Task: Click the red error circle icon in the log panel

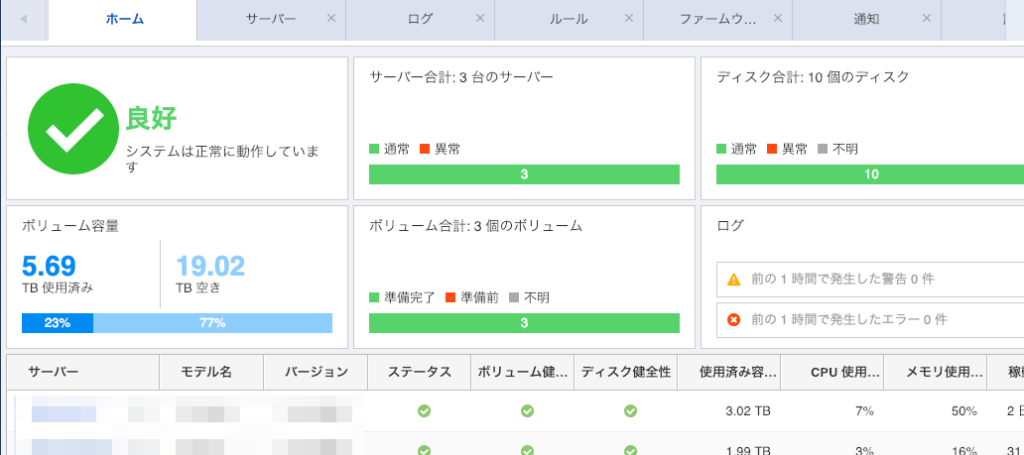Action: pyautogui.click(x=733, y=320)
